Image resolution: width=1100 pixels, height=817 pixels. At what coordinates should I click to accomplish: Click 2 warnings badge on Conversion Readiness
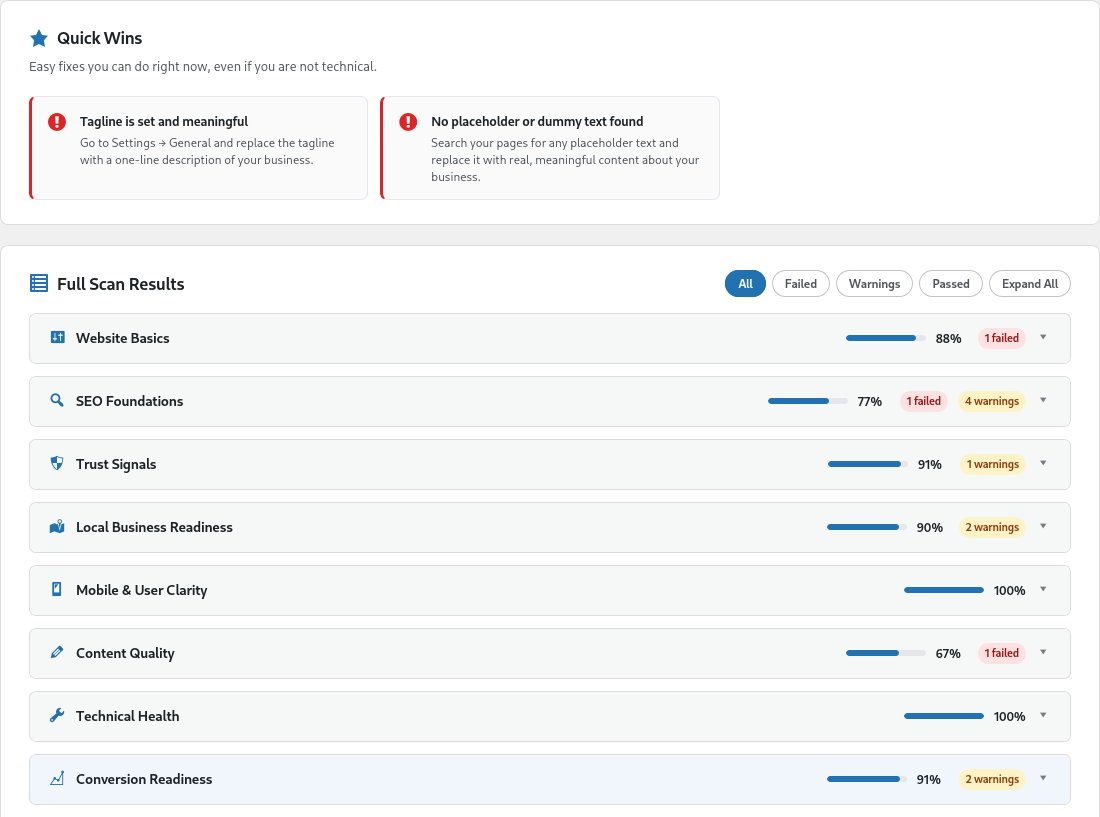(992, 779)
